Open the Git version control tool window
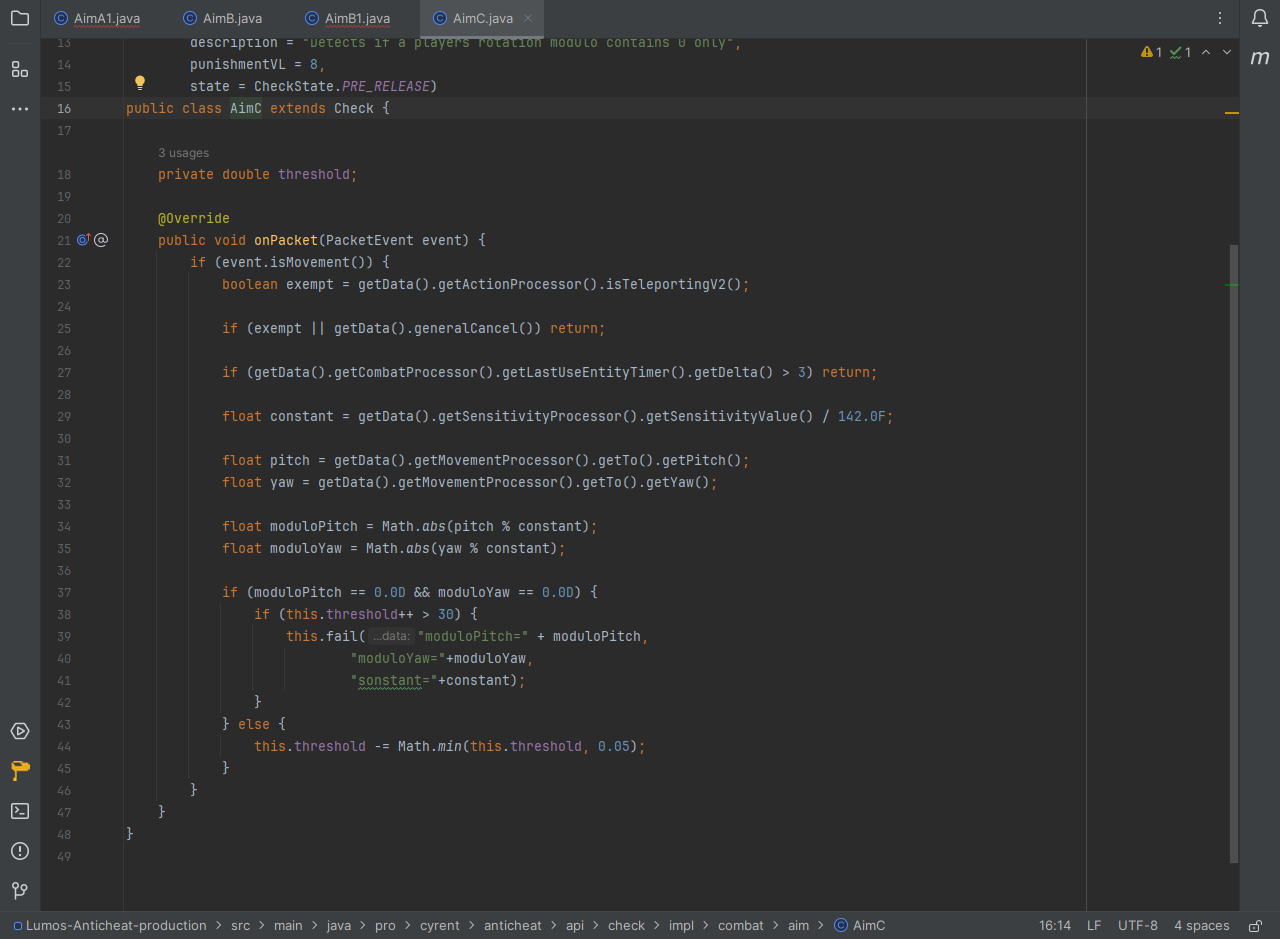Viewport: 1280px width, 939px height. (x=20, y=890)
